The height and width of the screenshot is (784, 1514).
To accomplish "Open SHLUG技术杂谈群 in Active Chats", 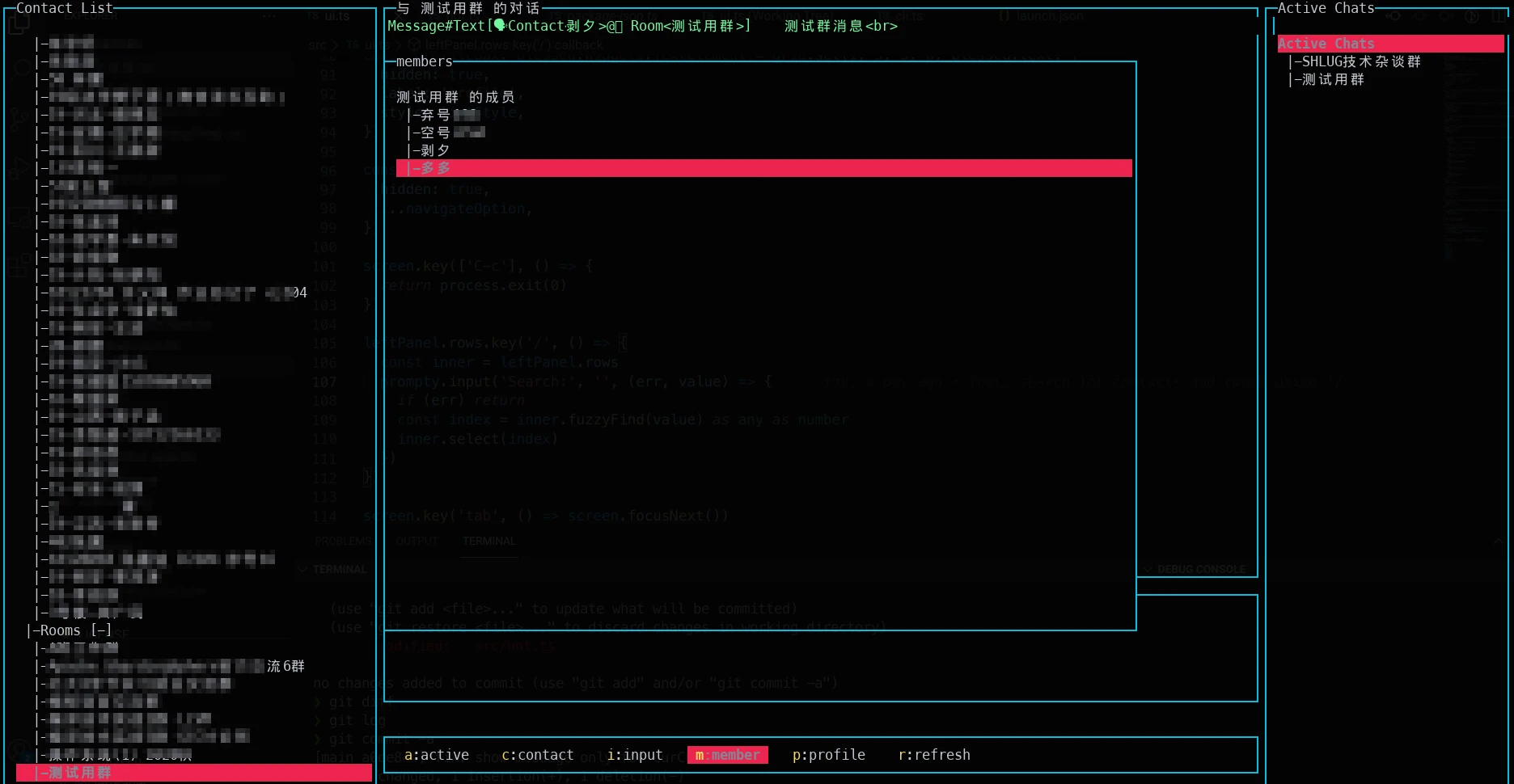I will coord(1360,61).
